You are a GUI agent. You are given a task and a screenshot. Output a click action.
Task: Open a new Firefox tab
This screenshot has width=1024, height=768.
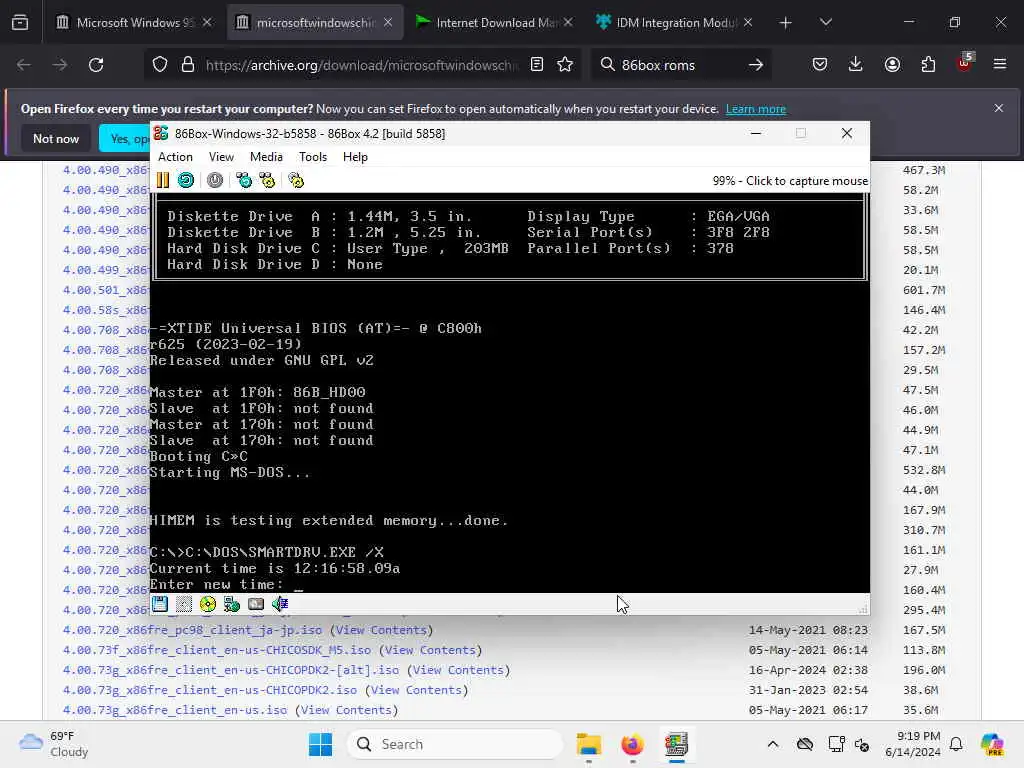[786, 23]
